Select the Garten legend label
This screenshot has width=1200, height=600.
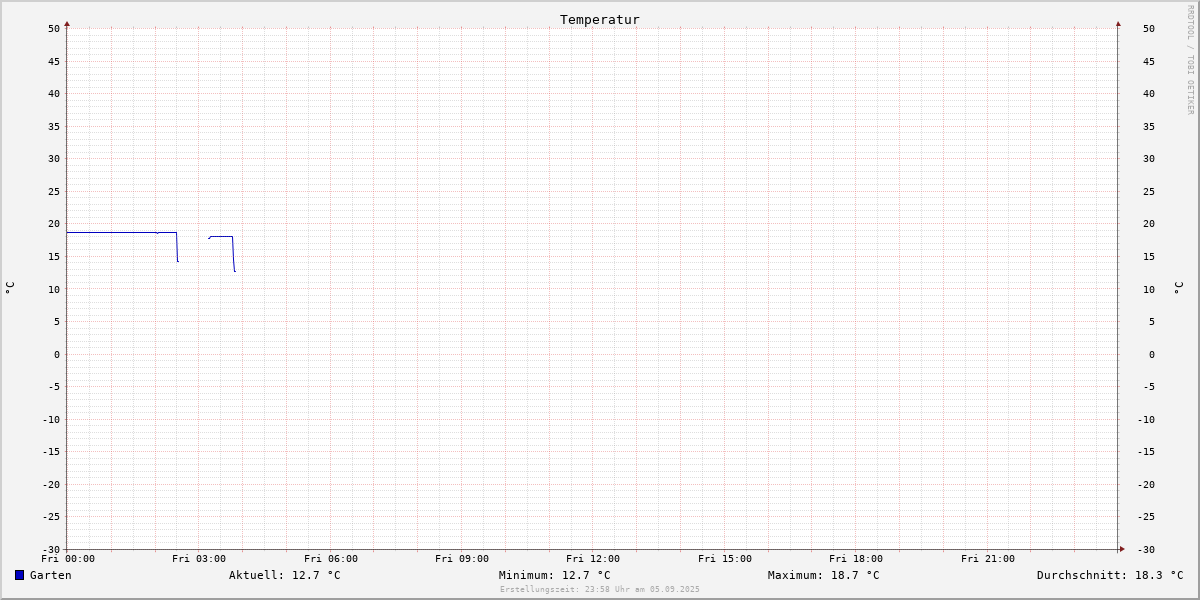click(51, 575)
